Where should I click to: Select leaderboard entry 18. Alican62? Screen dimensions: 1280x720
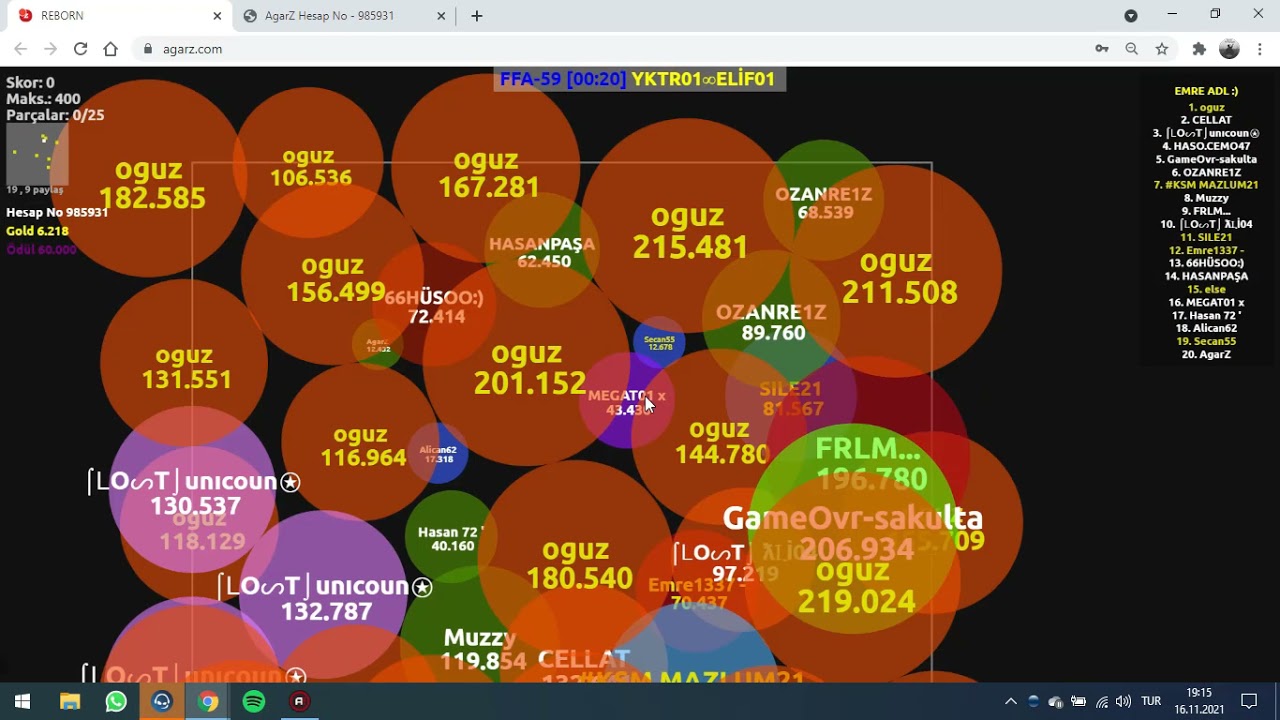tap(1206, 328)
